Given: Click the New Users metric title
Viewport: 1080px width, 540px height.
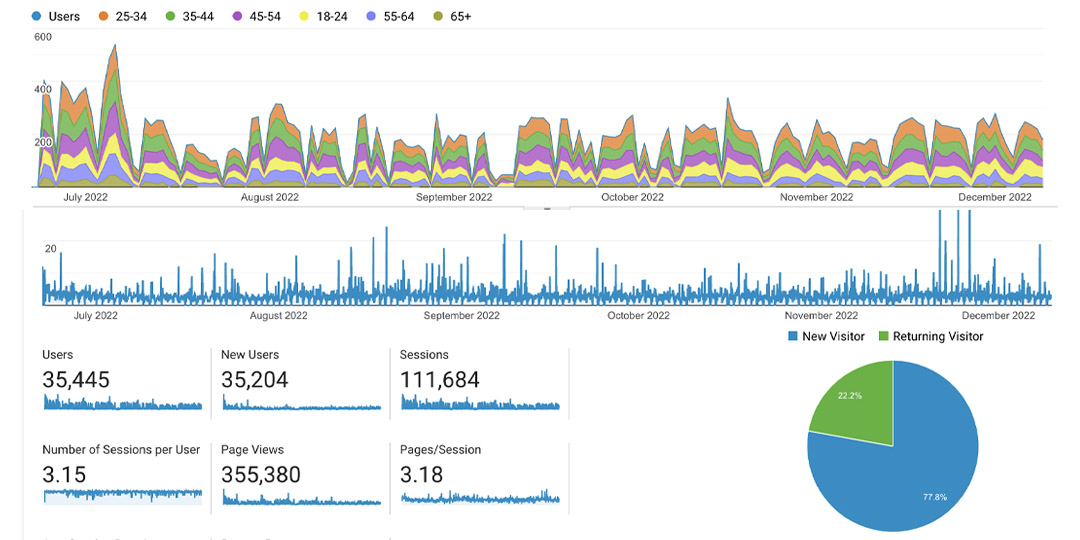Looking at the screenshot, I should click(249, 355).
